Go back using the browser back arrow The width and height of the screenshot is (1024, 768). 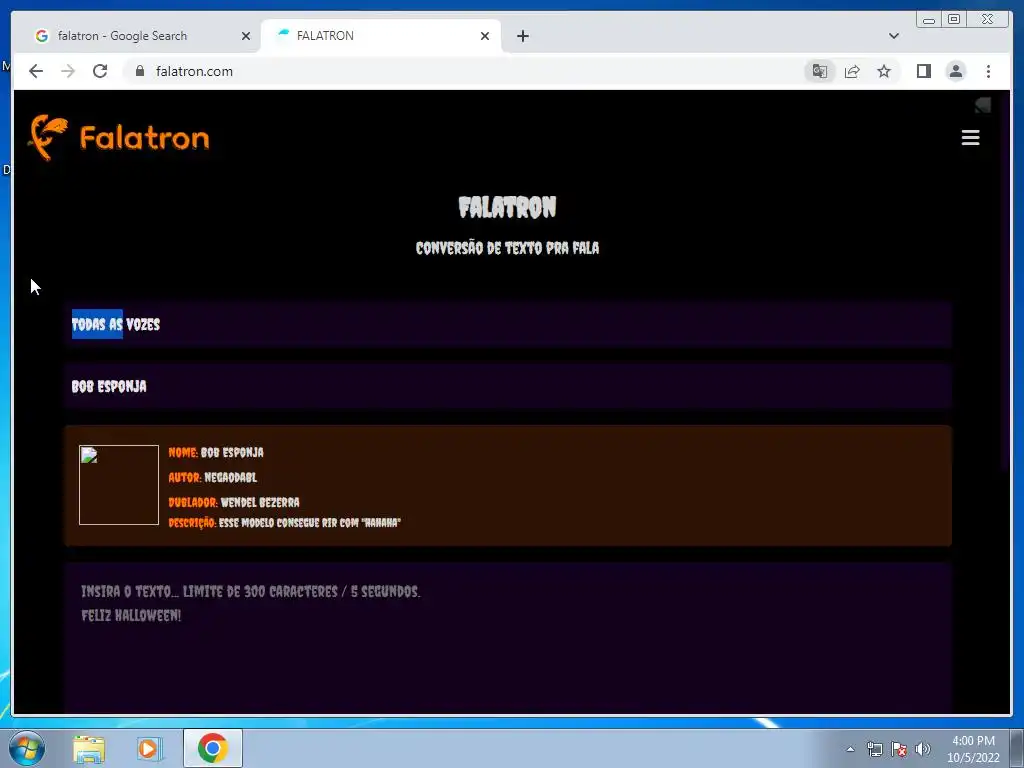click(x=36, y=71)
